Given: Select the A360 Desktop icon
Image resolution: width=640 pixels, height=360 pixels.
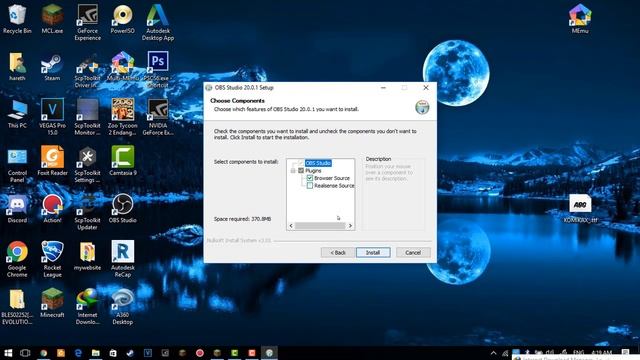Looking at the screenshot, I should (122, 307).
